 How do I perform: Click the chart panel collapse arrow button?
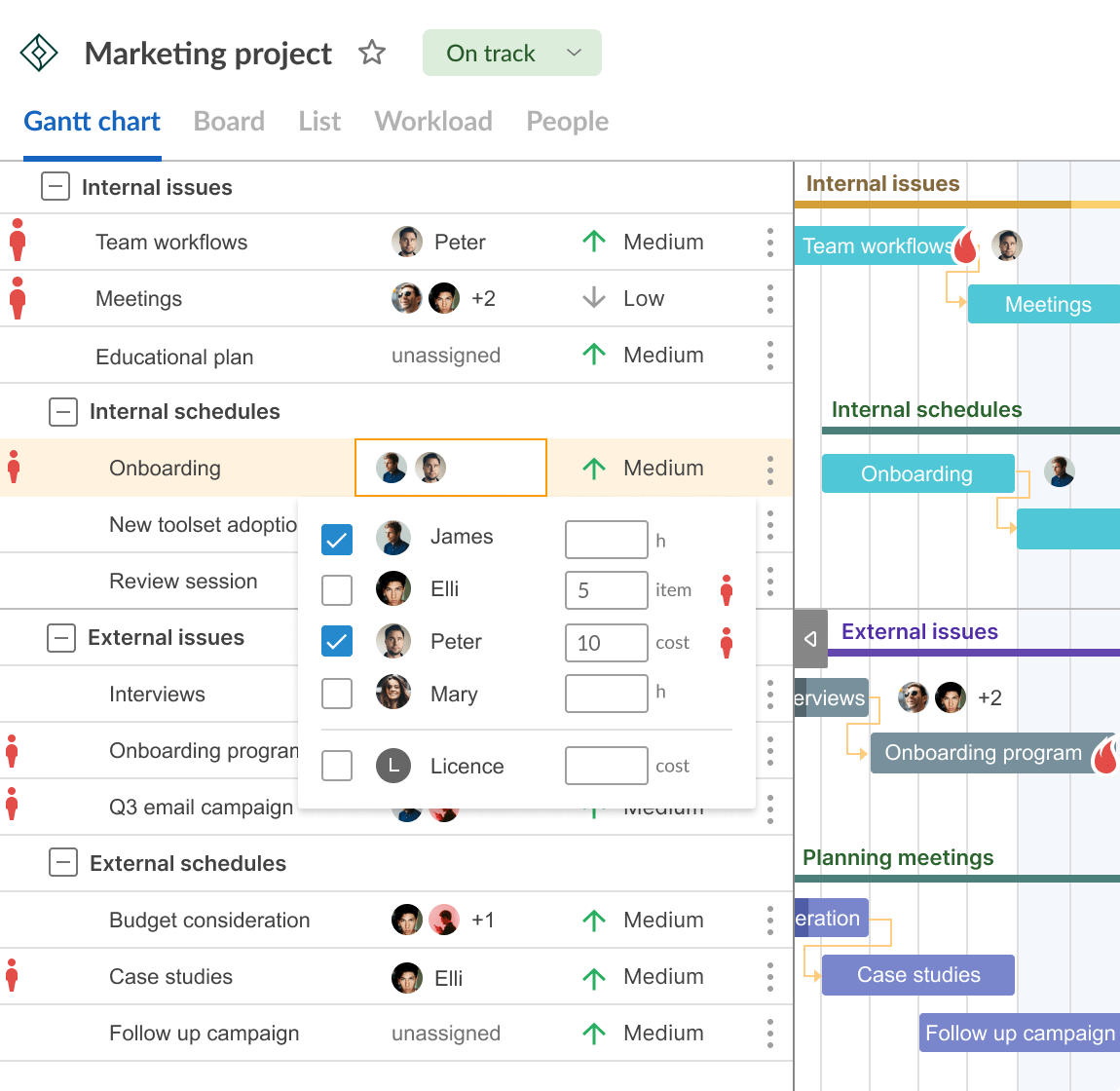(810, 638)
